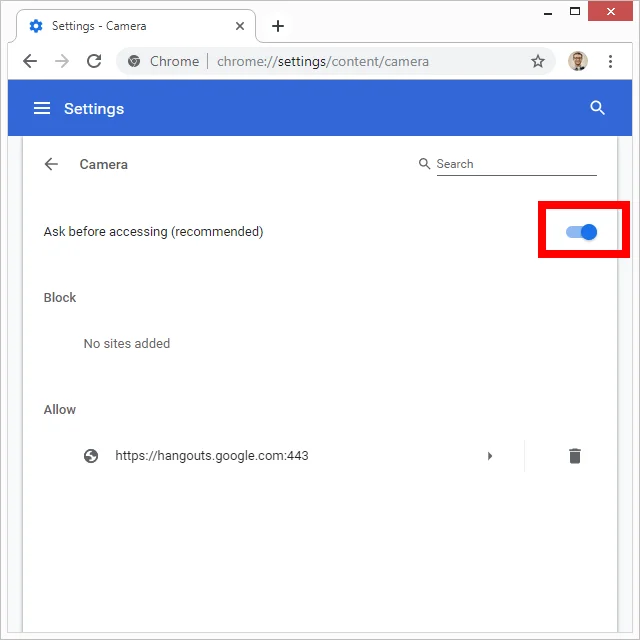The image size is (640, 640).
Task: Delete hangouts.google.com from Allow list
Action: coord(575,456)
